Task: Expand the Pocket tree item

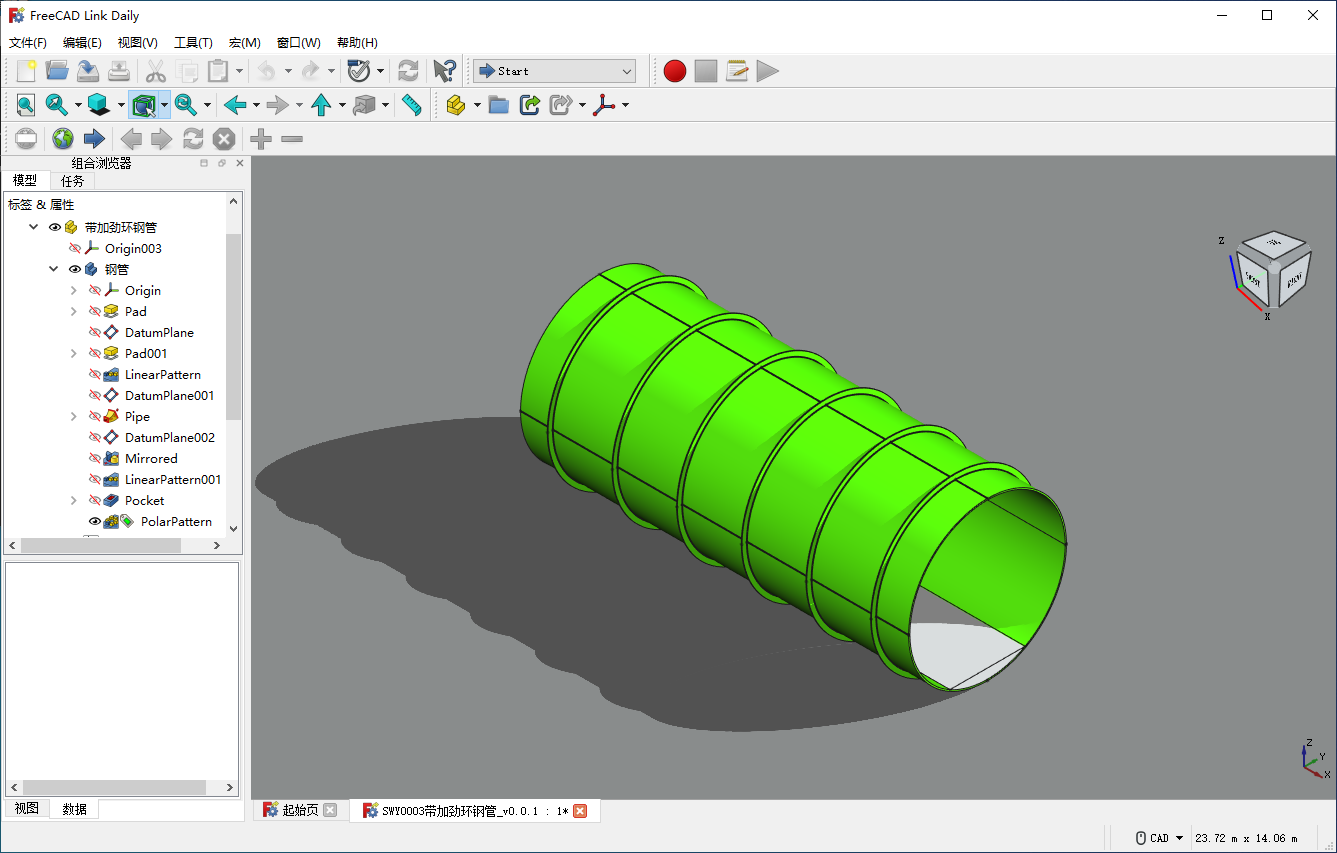Action: coord(74,501)
